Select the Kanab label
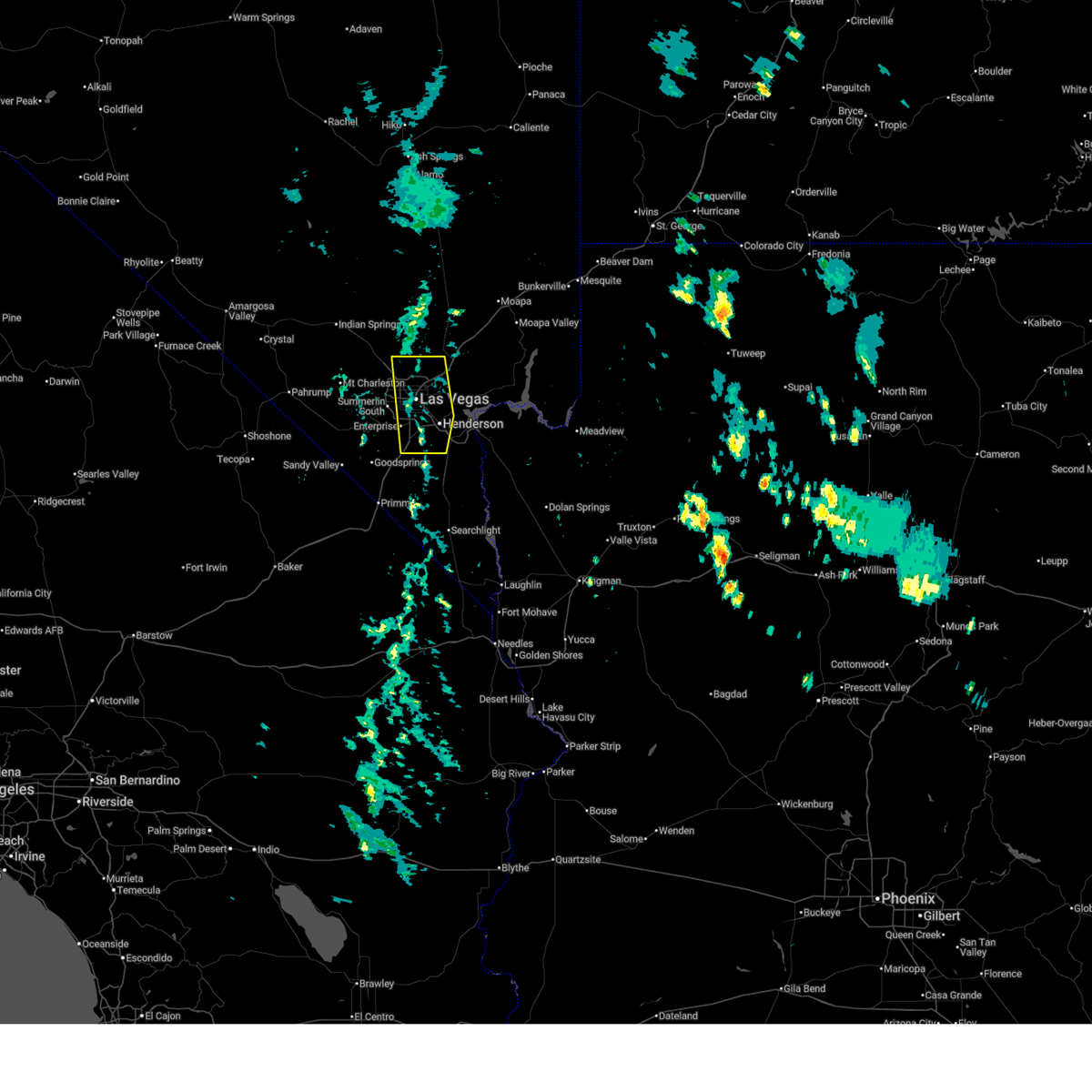This screenshot has width=1092, height=1092. 825,235
